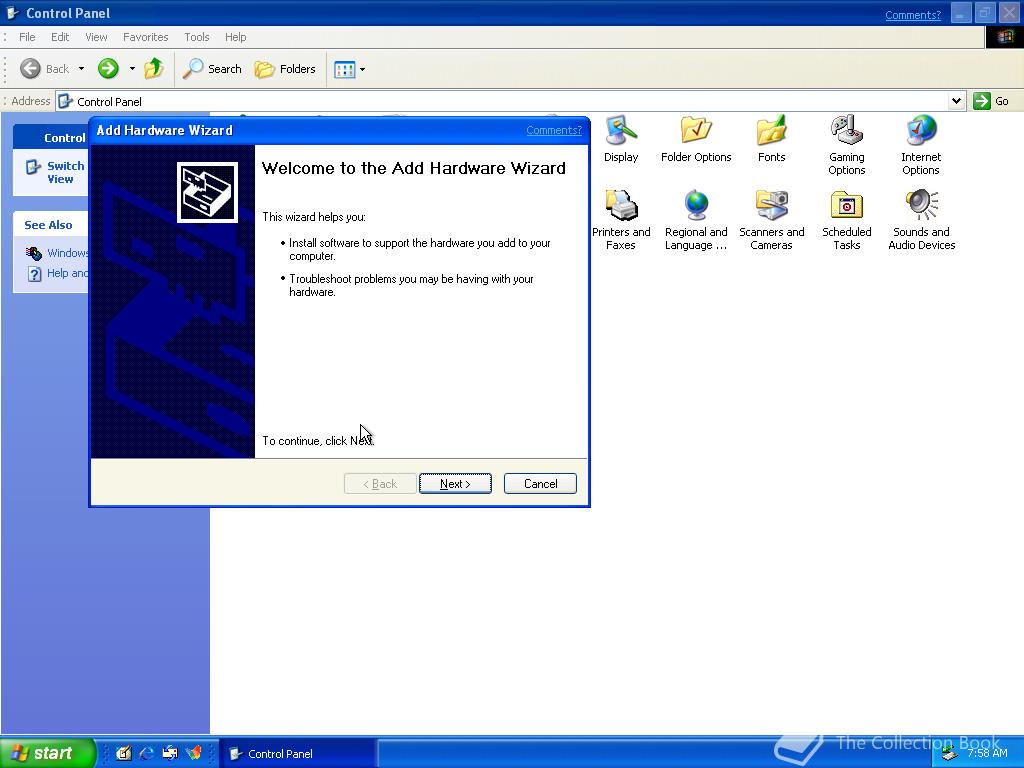Viewport: 1024px width, 768px height.
Task: Click the Windows flag throbber icon
Action: 1004,37
